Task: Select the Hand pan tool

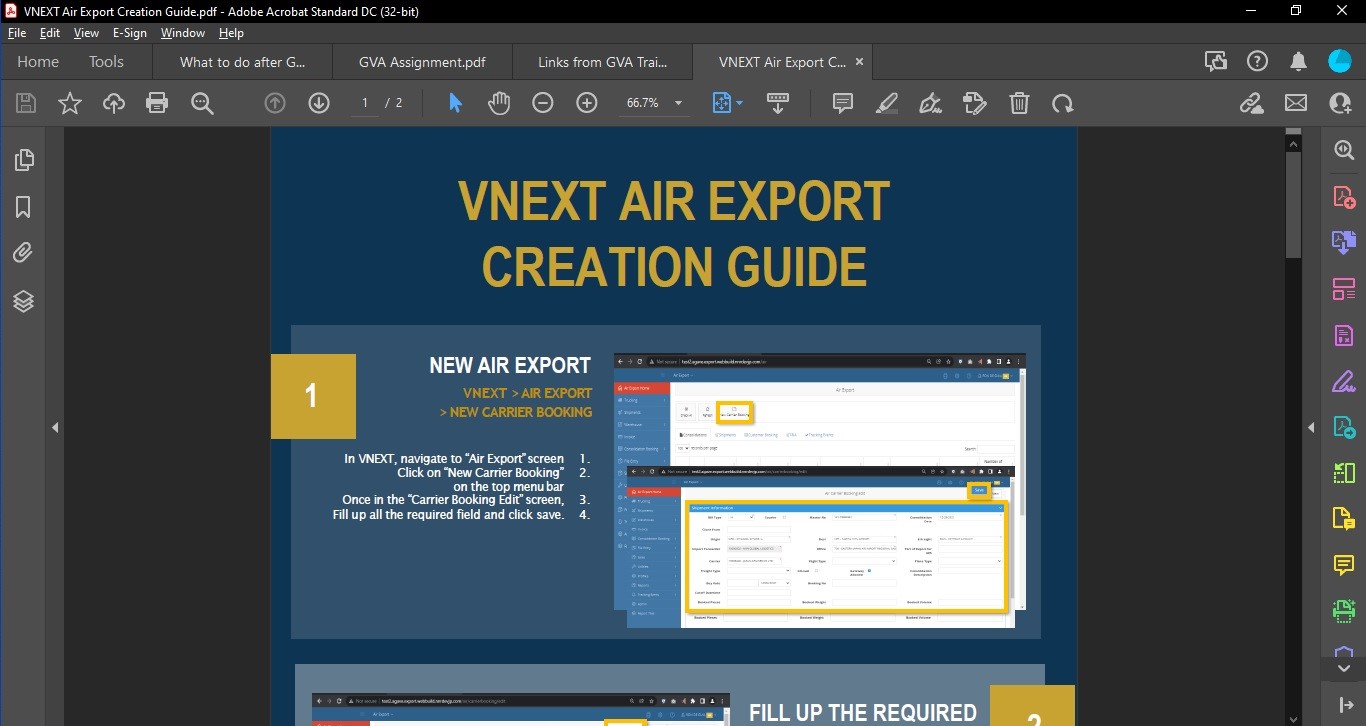Action: tap(498, 103)
